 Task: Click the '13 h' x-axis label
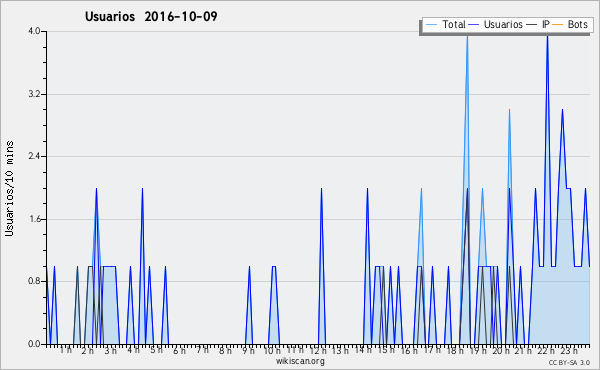click(x=340, y=350)
